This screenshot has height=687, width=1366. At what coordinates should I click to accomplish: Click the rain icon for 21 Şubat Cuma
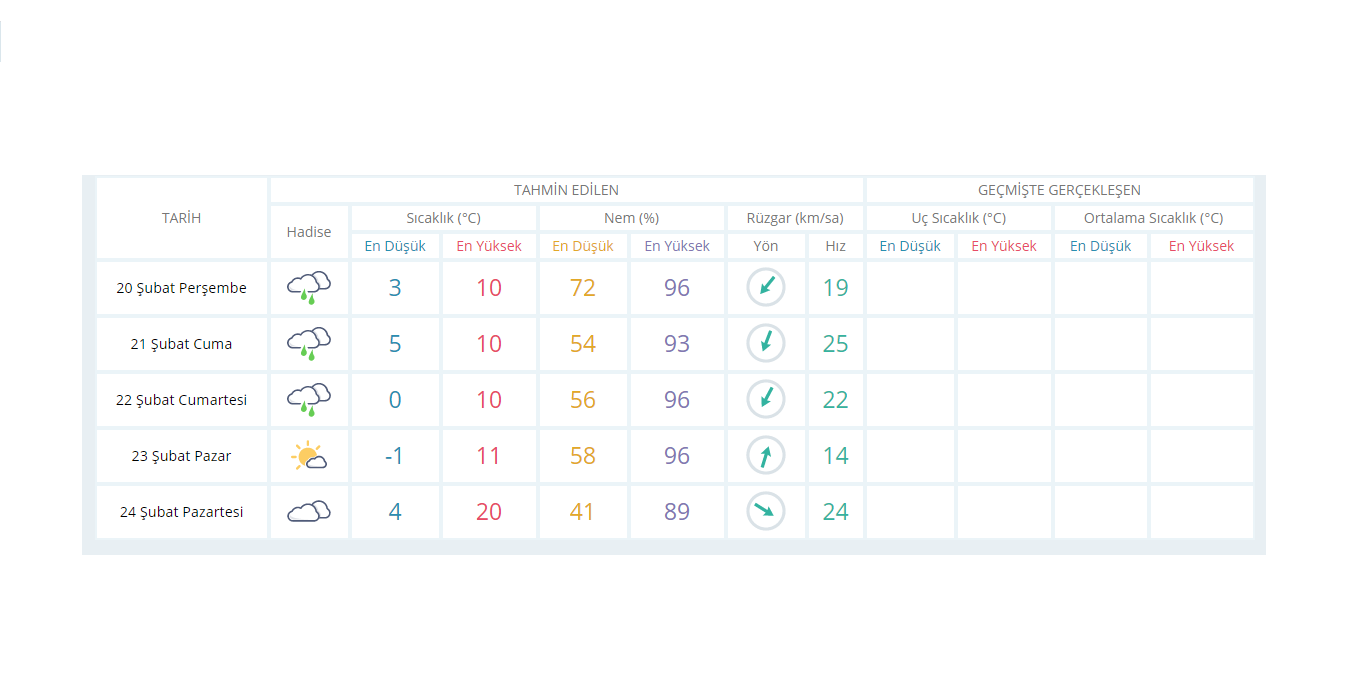pos(309,344)
